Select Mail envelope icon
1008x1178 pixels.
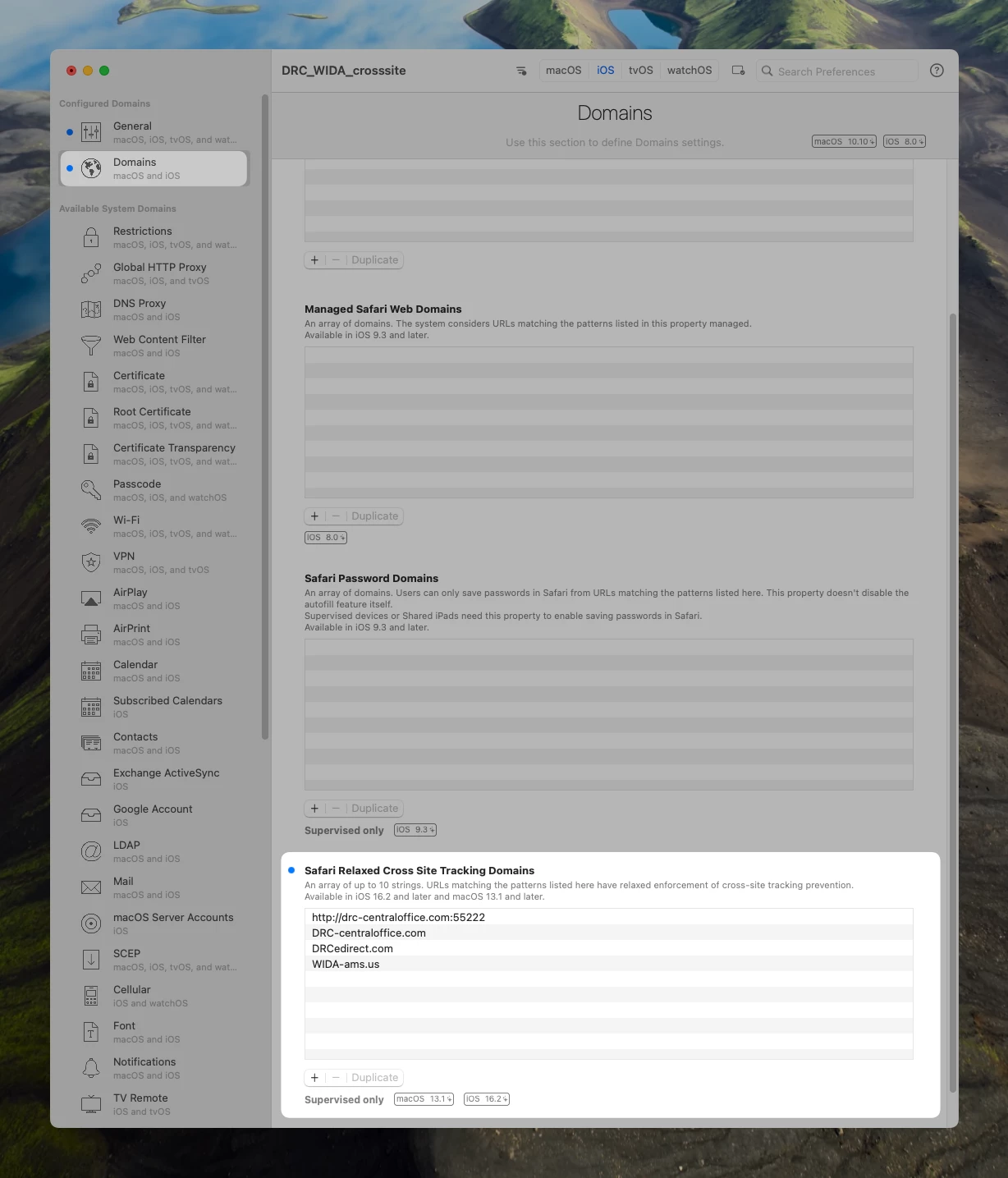(x=91, y=887)
